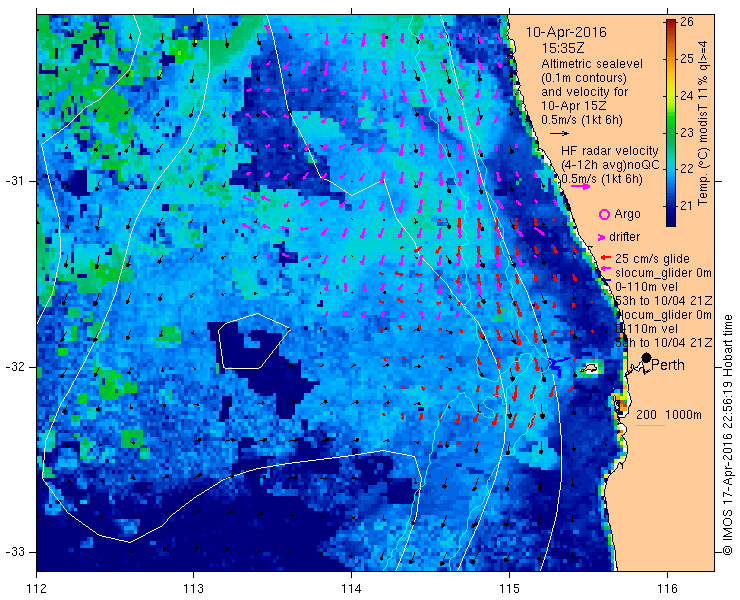740x600 pixels.
Task: Click the colorbar tick label 24
Action: pyautogui.click(x=687, y=95)
